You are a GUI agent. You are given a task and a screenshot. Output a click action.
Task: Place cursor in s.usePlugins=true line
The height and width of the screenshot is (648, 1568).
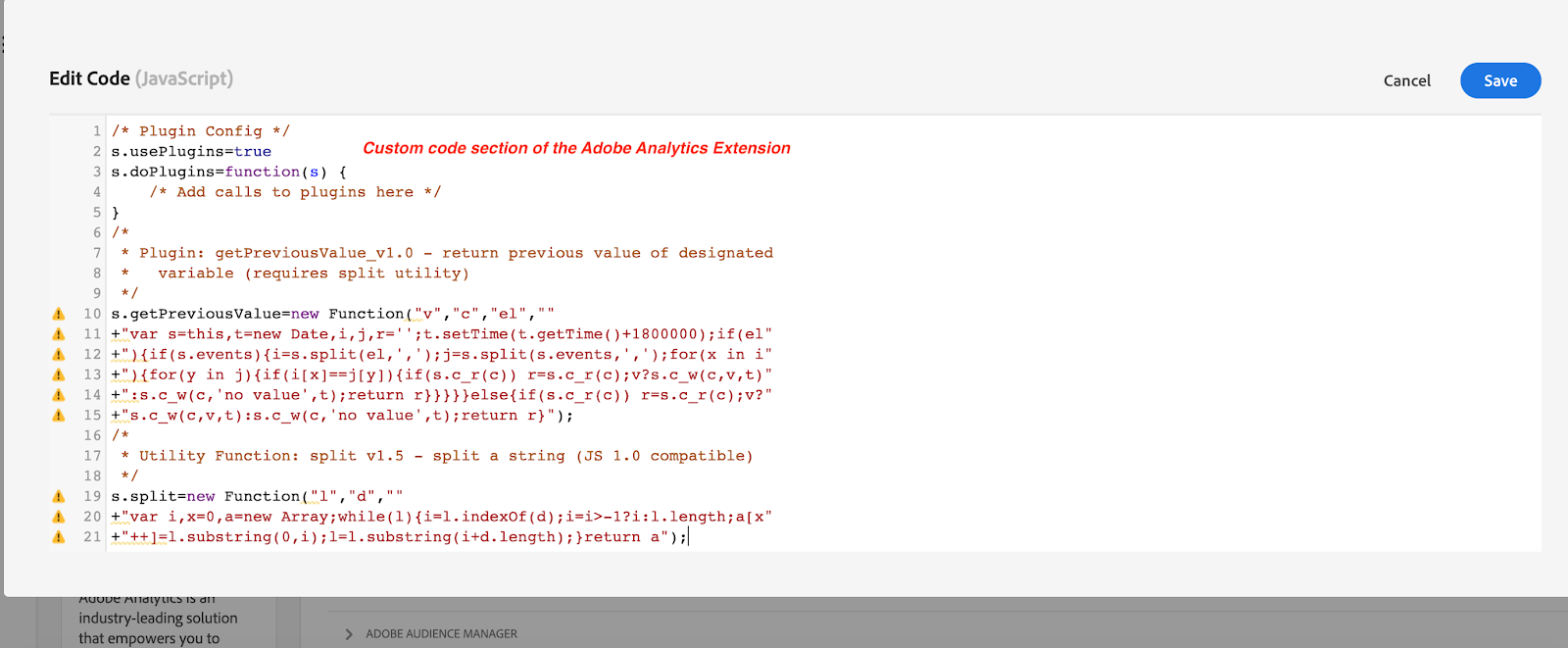click(x=191, y=152)
